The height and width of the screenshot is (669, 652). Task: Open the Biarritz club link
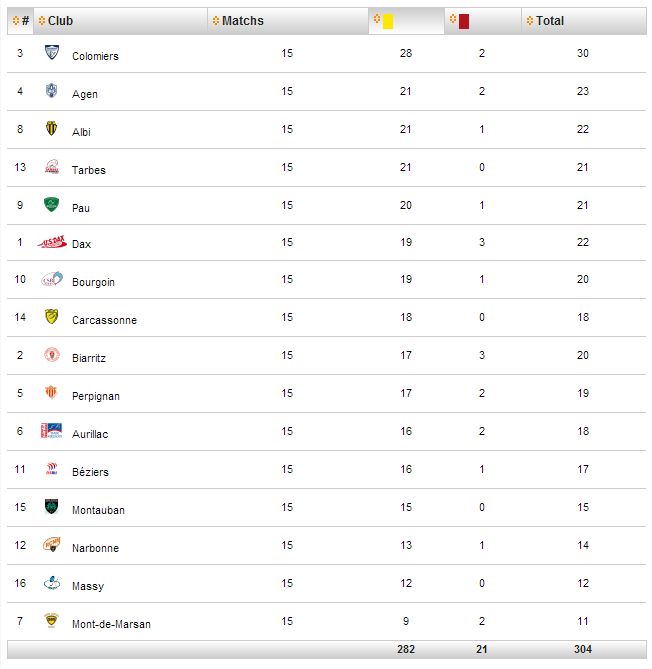pos(89,358)
